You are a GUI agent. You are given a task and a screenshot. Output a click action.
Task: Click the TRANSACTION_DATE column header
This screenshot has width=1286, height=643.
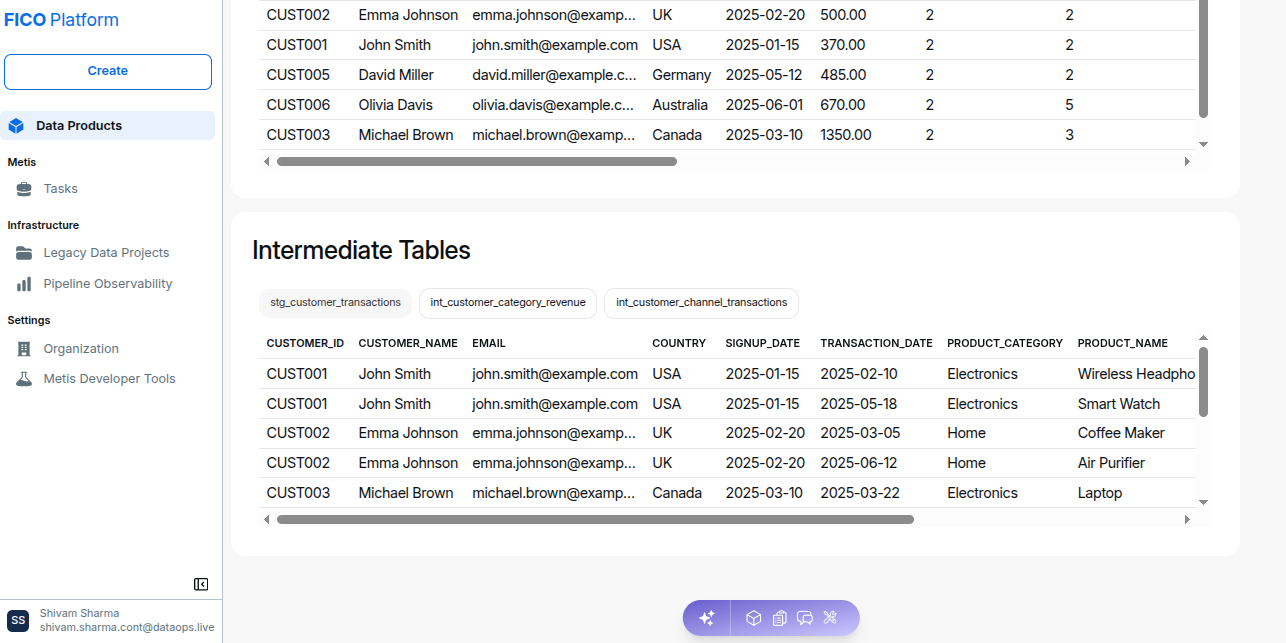(x=876, y=343)
